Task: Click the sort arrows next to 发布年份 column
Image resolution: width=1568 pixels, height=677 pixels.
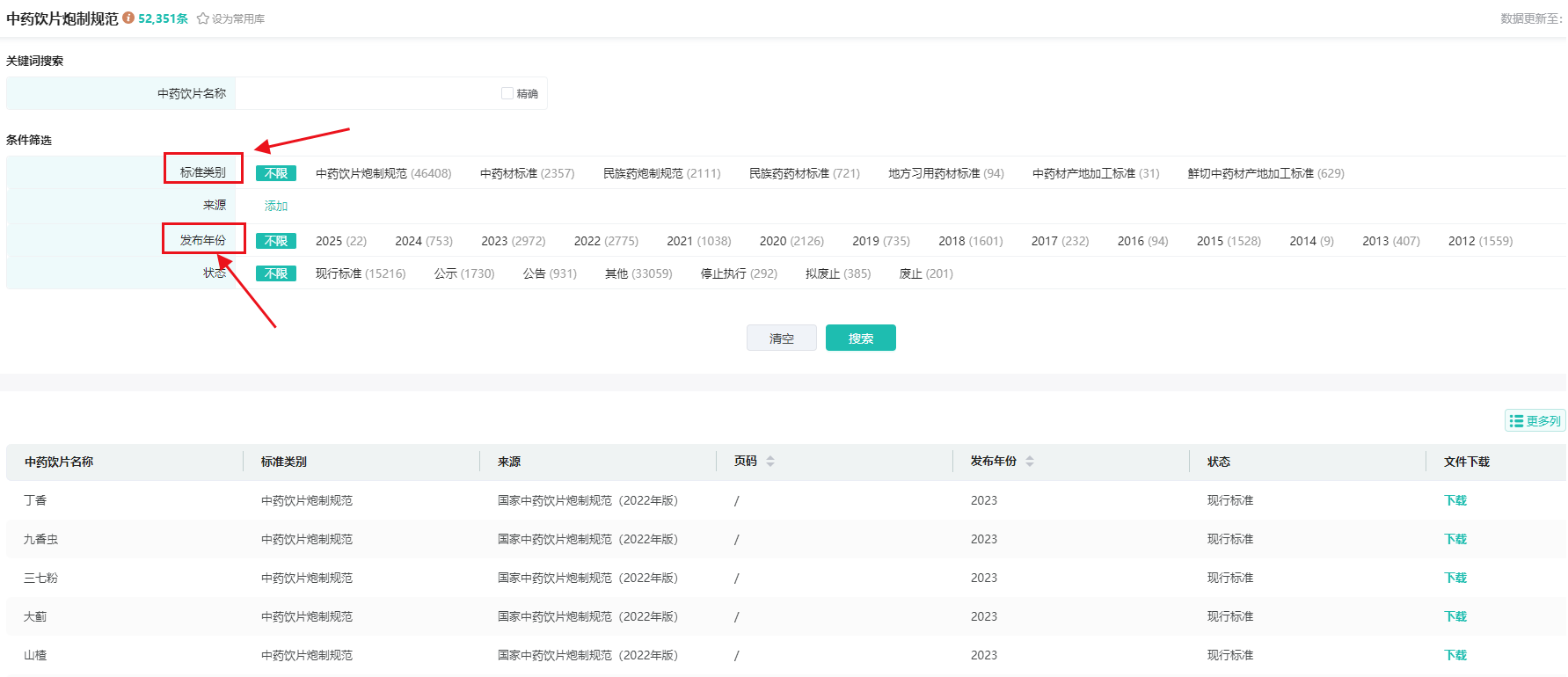Action: click(1030, 462)
